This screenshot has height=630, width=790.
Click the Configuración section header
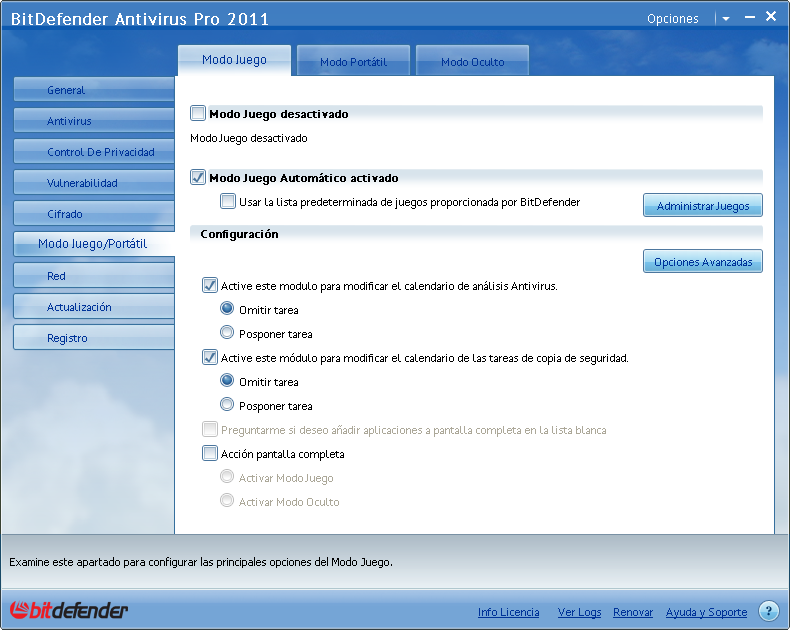[239, 234]
